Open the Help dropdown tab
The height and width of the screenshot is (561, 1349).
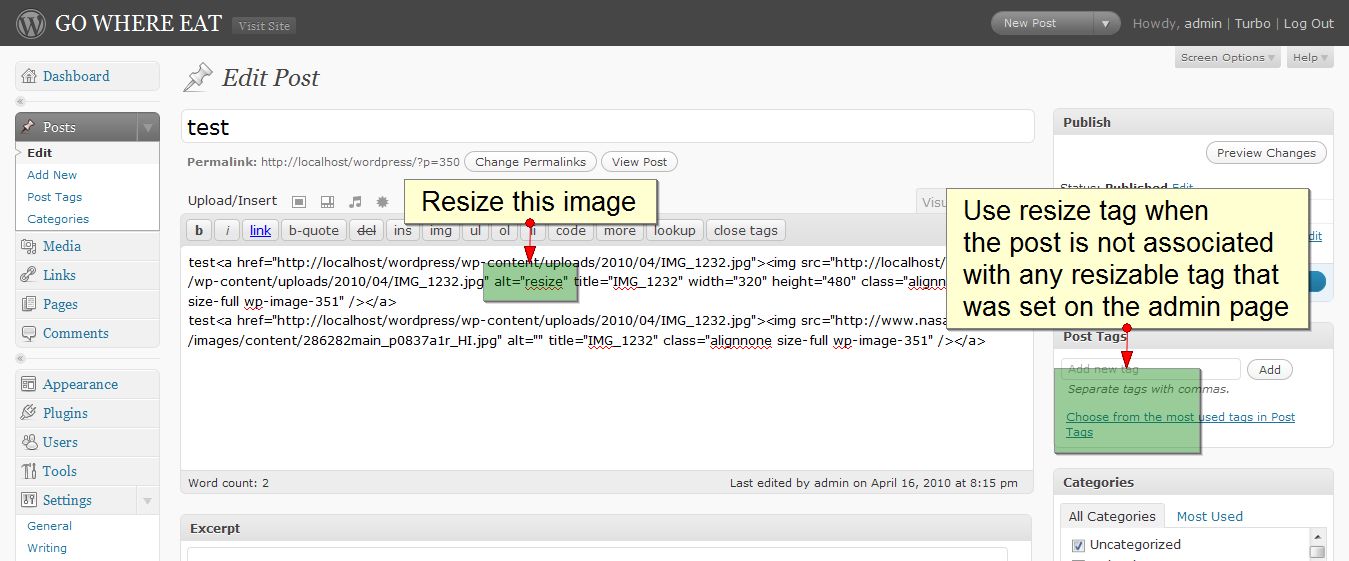pyautogui.click(x=1310, y=58)
